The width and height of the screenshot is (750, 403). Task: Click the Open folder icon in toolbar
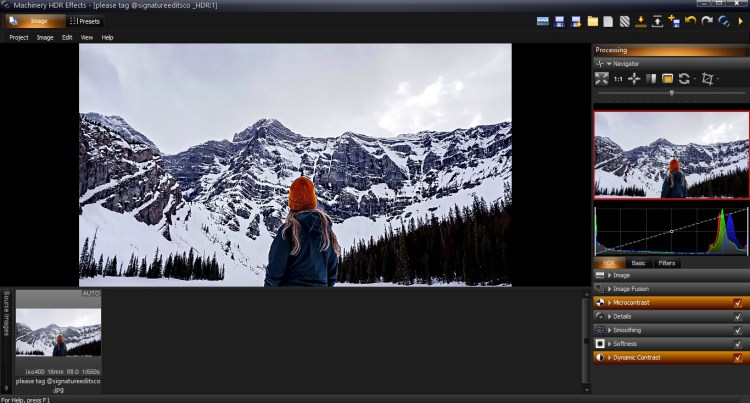[x=592, y=21]
